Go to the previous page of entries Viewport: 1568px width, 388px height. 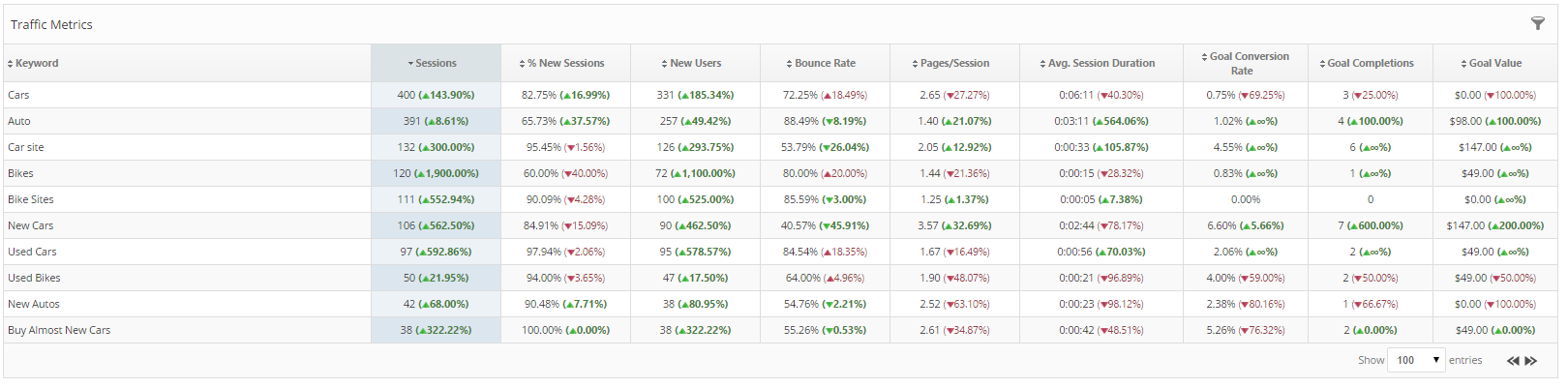click(1513, 361)
